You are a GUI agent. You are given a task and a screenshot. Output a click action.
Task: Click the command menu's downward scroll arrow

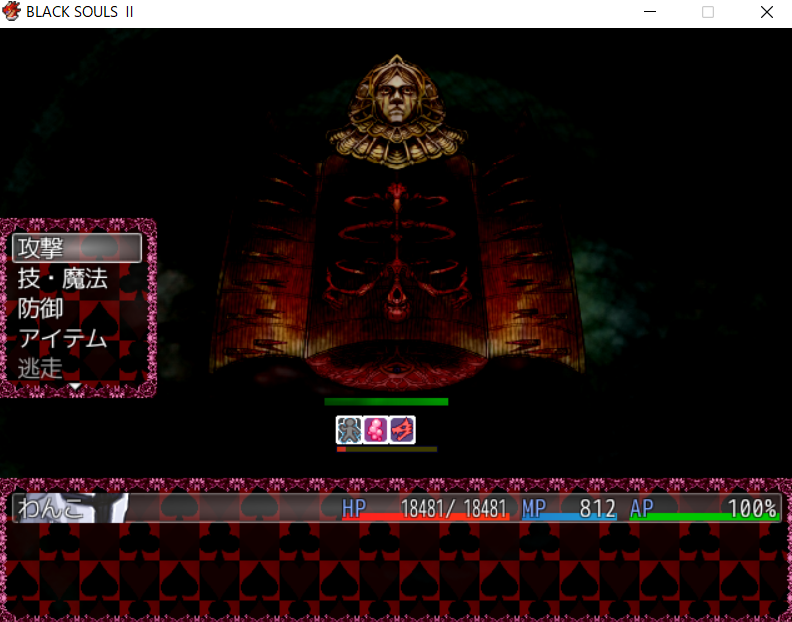click(75, 387)
